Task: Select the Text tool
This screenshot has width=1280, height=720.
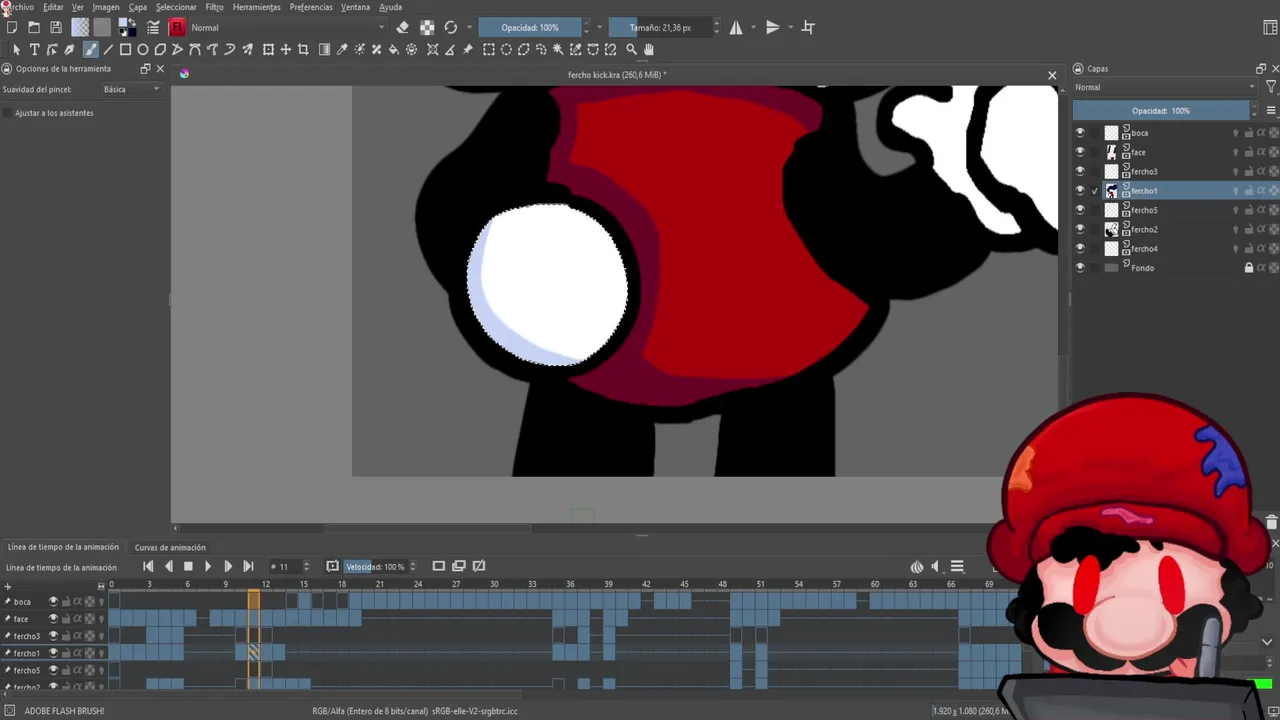Action: 34,49
